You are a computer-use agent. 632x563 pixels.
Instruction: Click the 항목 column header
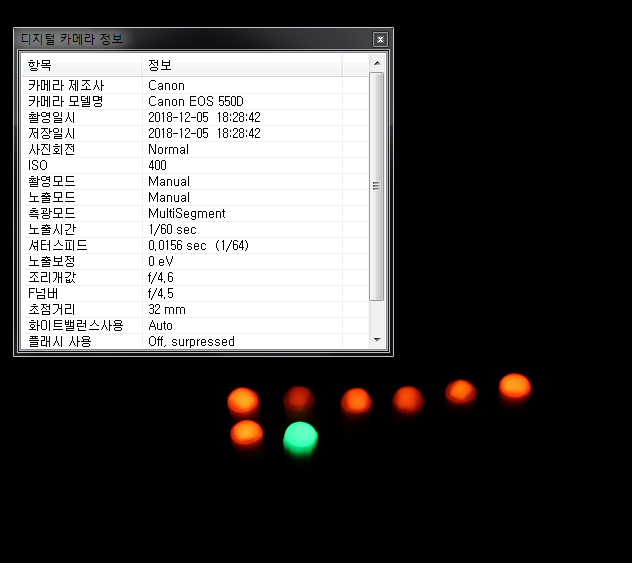click(81, 65)
